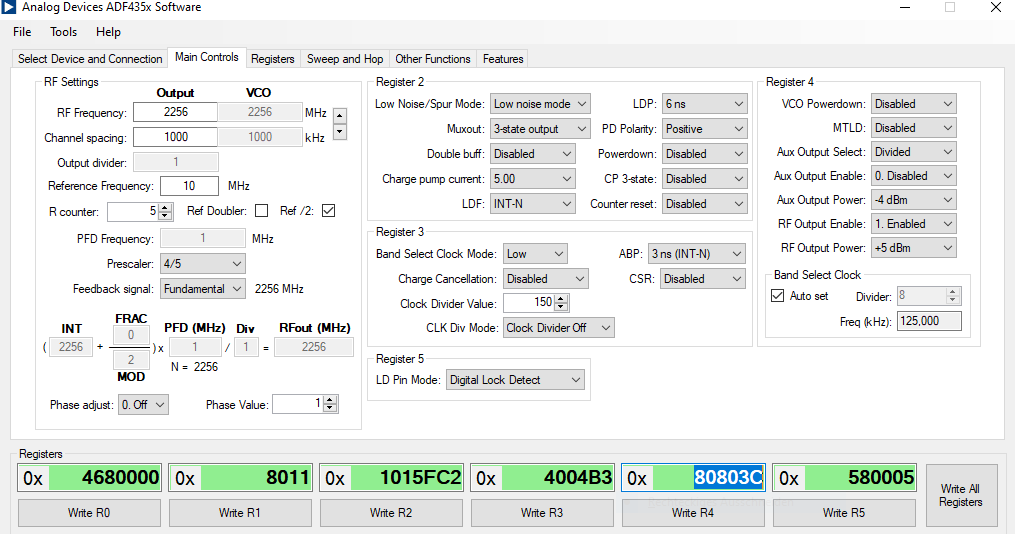Click the Write R2 button
Screen dimensions: 1015x534
coord(391,513)
